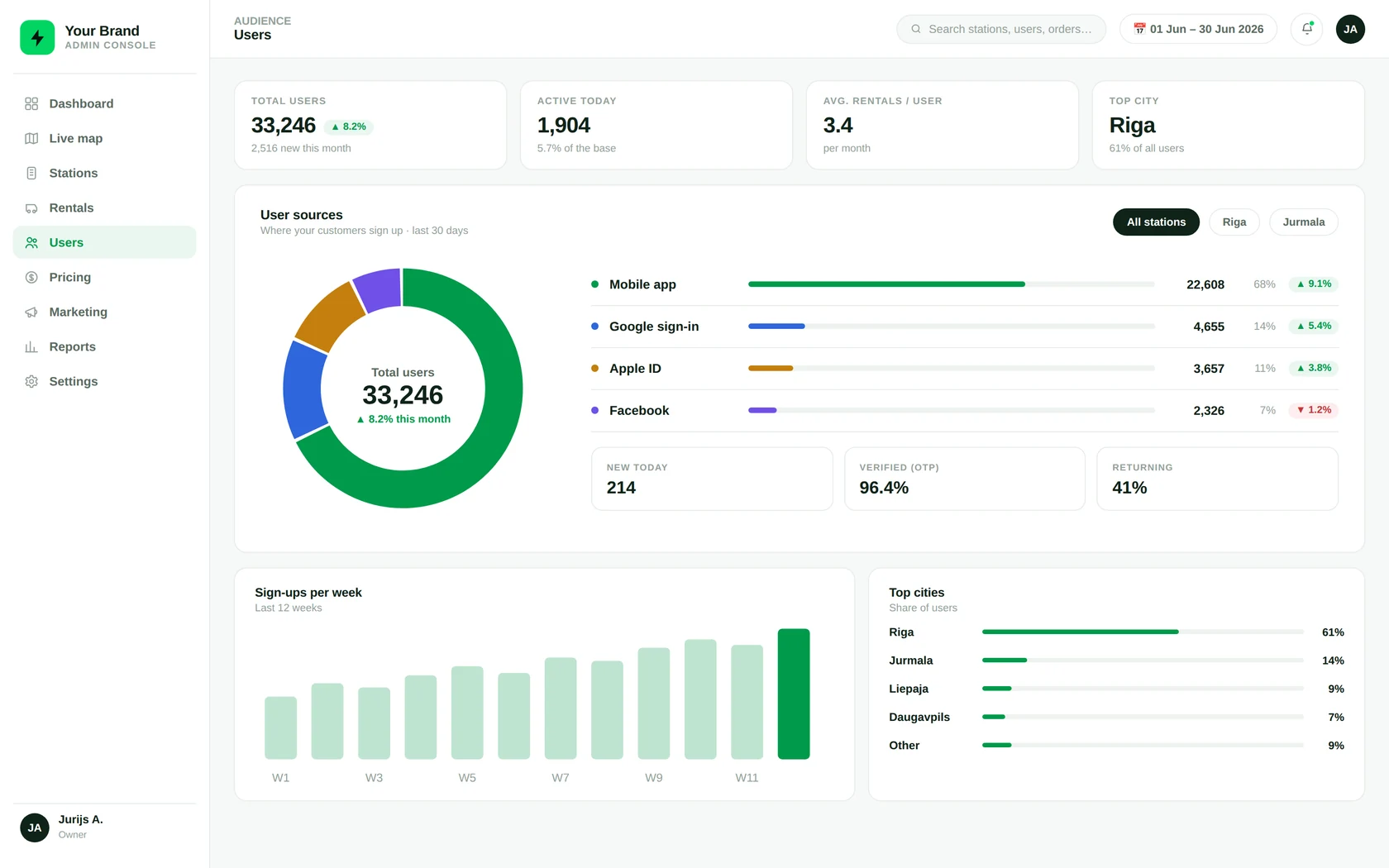Screen dimensions: 1389x868
Task: Click the Settings gear icon
Action: pos(31,381)
